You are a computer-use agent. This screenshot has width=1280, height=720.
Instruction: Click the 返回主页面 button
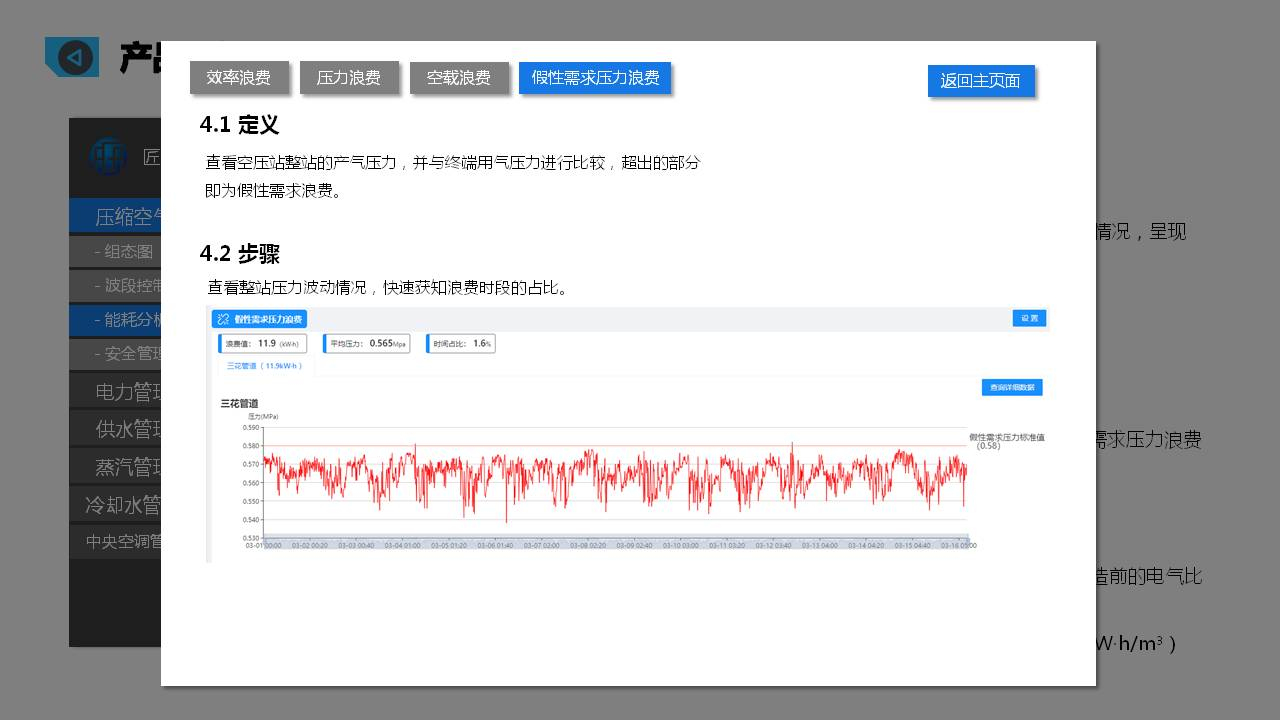(980, 81)
